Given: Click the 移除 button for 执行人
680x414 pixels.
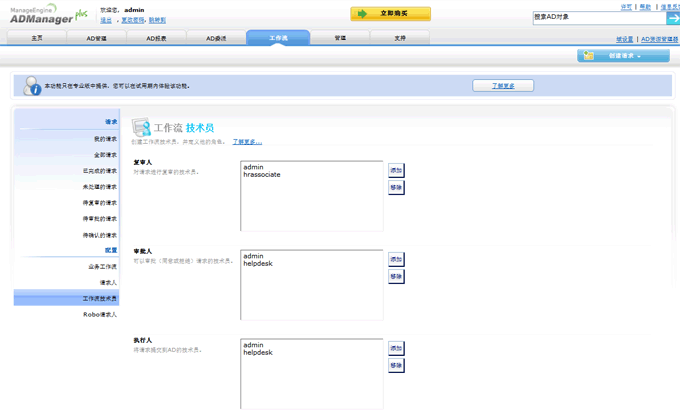Looking at the screenshot, I should pos(396,365).
